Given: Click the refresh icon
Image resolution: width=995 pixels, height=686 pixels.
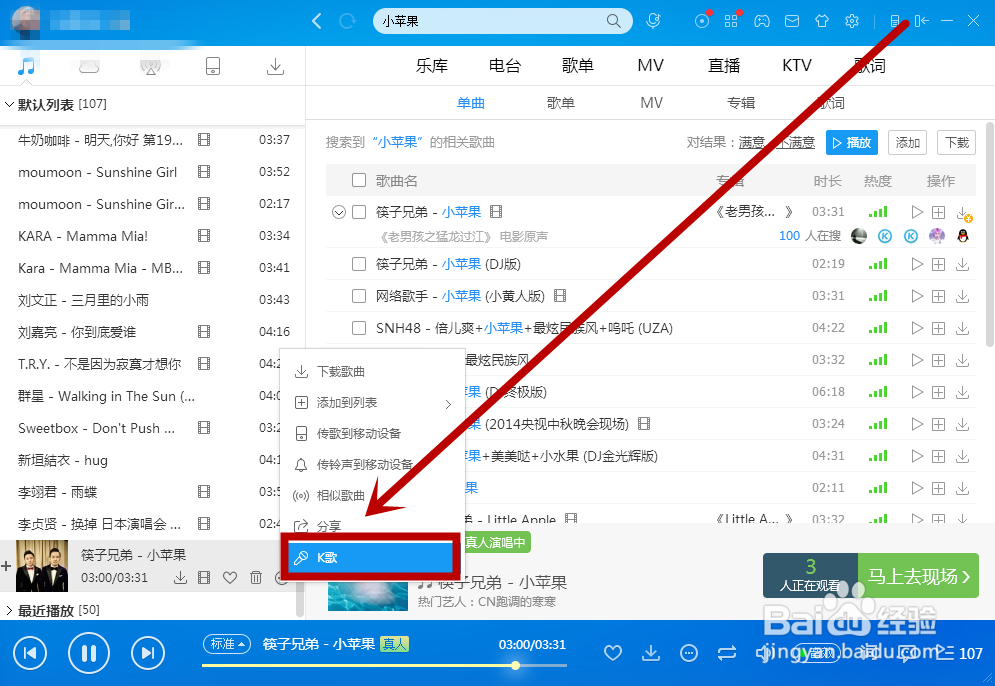Looking at the screenshot, I should click(x=347, y=21).
